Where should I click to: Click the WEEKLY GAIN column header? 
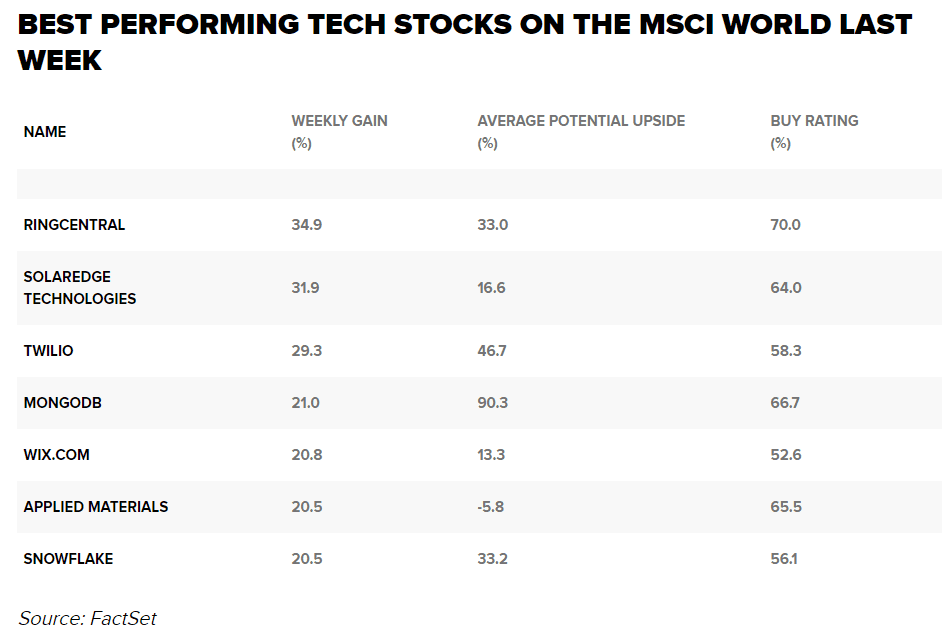pyautogui.click(x=339, y=121)
